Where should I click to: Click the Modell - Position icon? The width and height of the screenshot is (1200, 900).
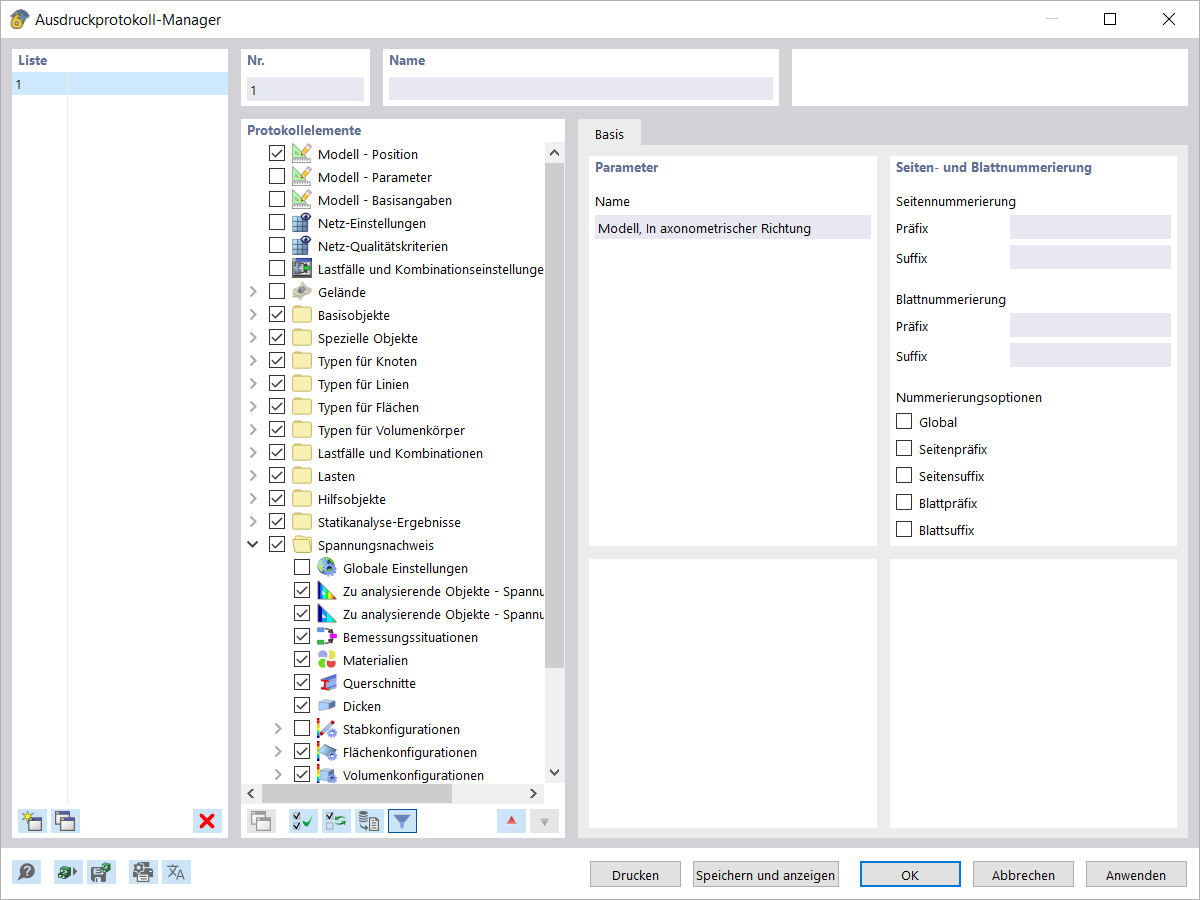point(302,154)
